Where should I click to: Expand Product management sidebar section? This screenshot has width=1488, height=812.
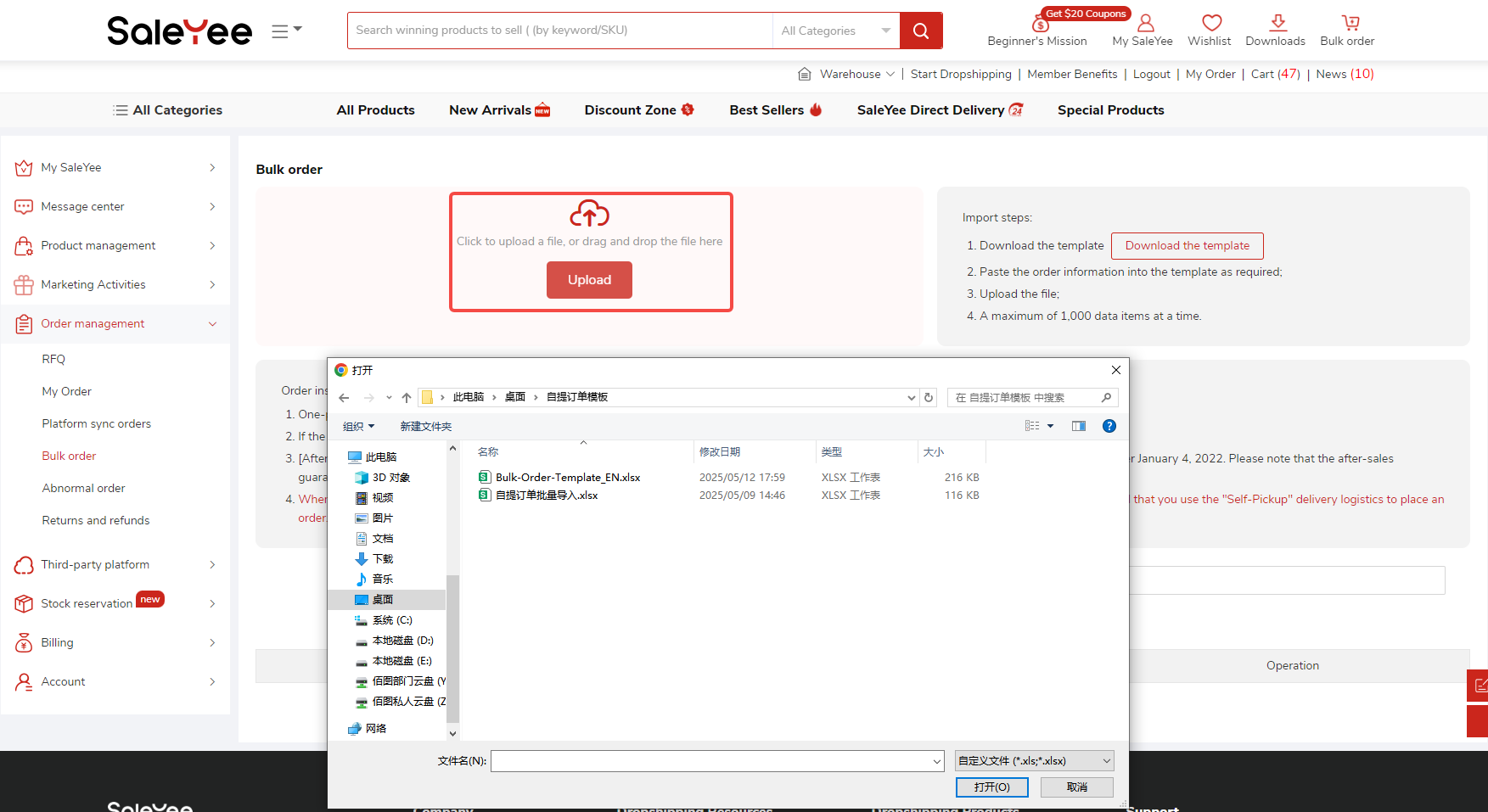tap(115, 245)
